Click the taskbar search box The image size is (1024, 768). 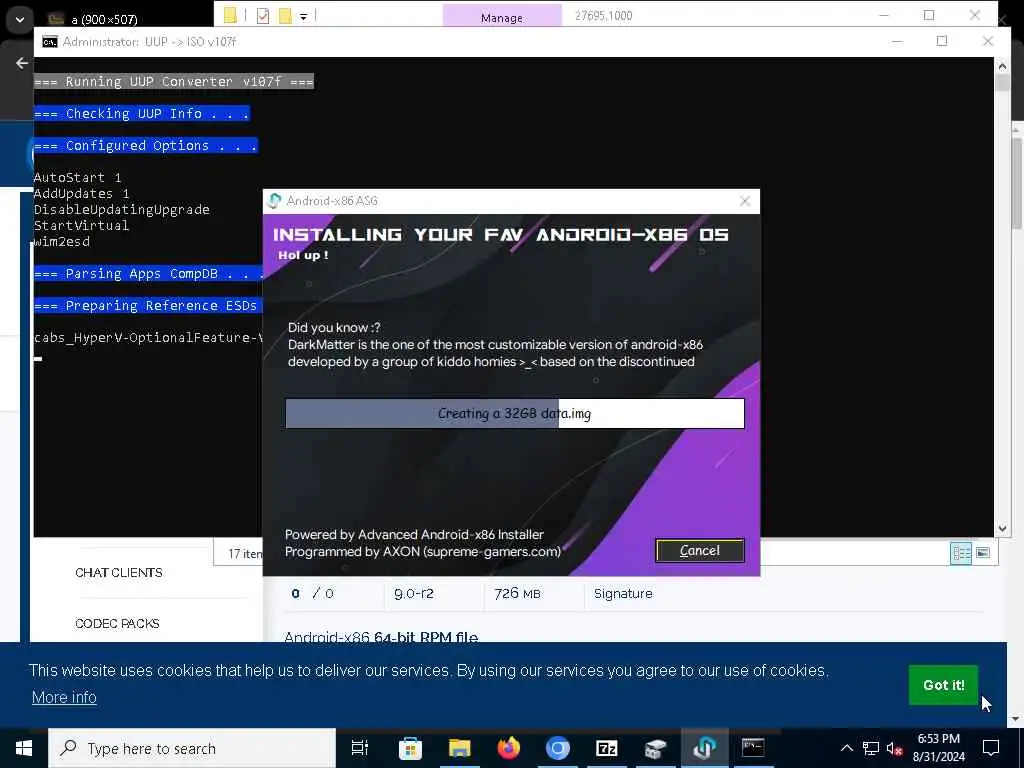(x=192, y=748)
